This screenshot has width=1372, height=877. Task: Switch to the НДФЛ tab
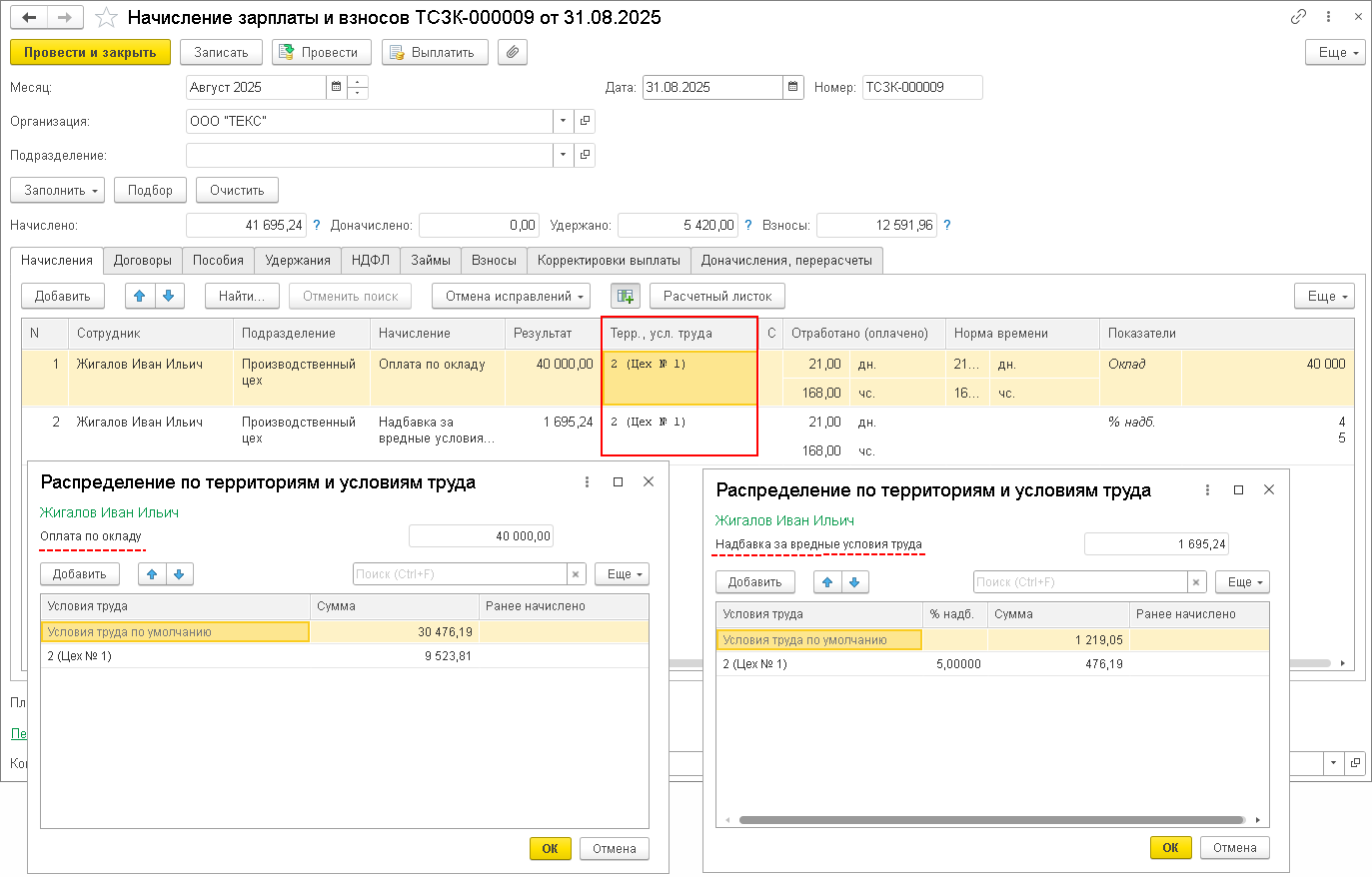pos(370,261)
